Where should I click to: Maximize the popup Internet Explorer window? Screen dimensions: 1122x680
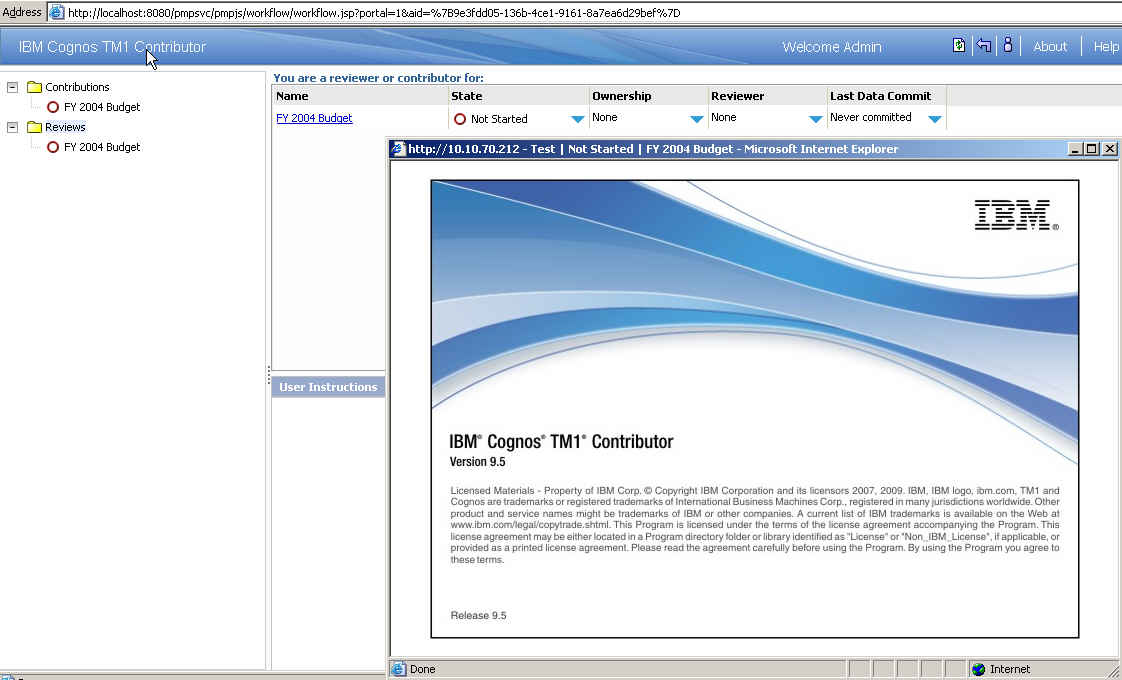click(x=1092, y=149)
